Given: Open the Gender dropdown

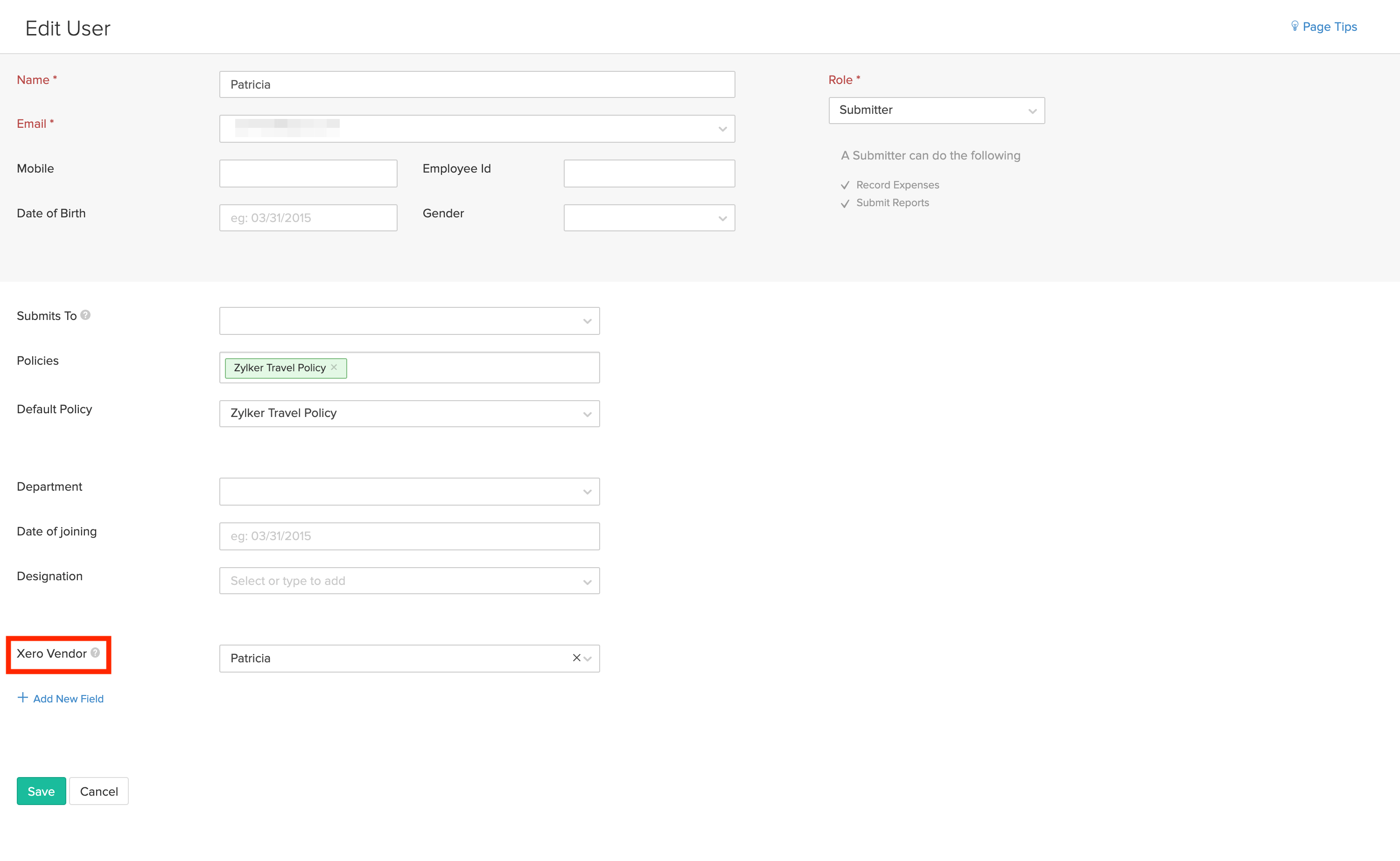Looking at the screenshot, I should (649, 218).
